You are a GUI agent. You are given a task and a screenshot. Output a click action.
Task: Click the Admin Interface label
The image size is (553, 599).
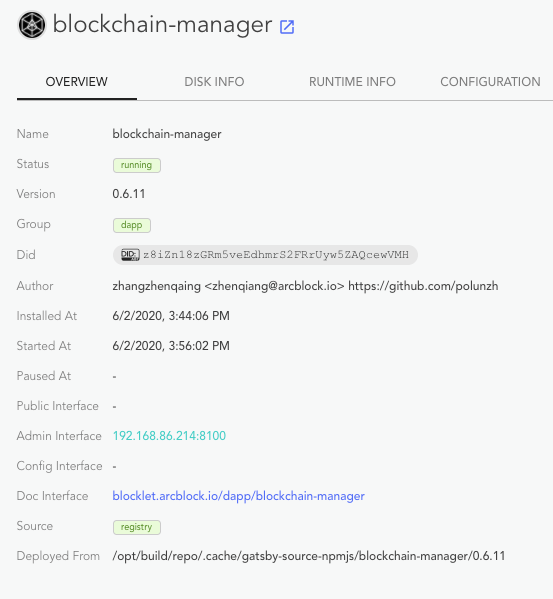59,436
